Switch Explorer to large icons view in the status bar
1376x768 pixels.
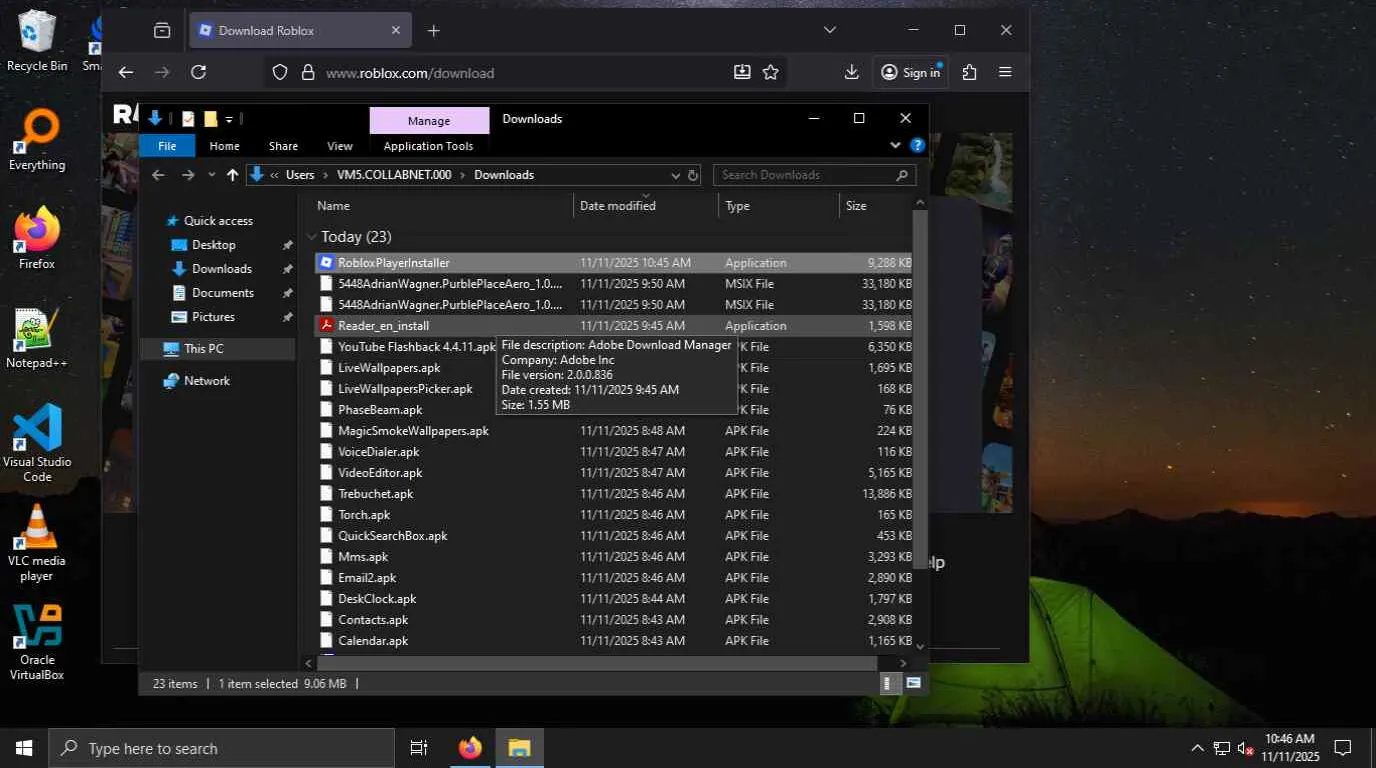pos(913,684)
